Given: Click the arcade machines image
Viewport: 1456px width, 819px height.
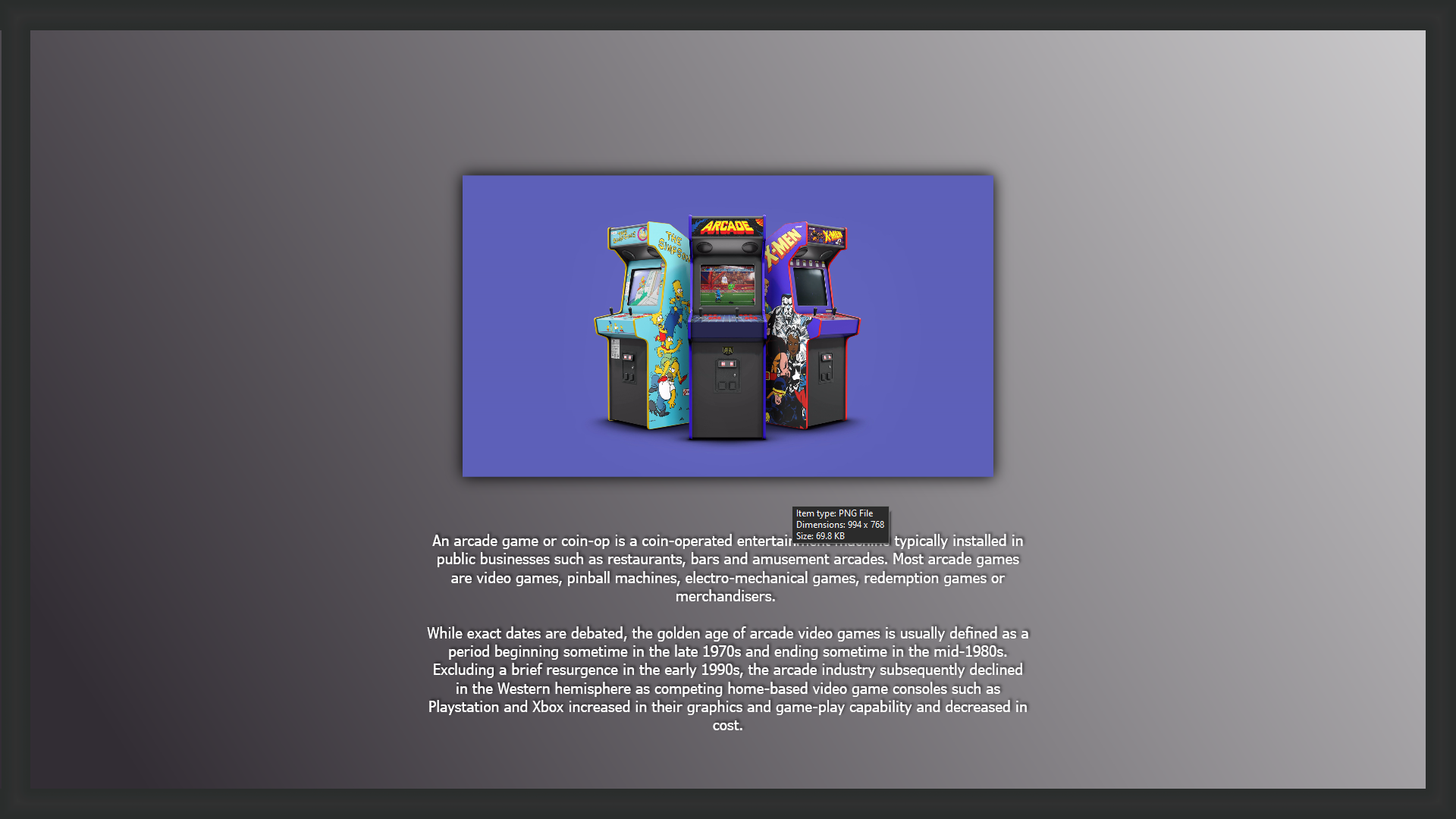Looking at the screenshot, I should 727,326.
